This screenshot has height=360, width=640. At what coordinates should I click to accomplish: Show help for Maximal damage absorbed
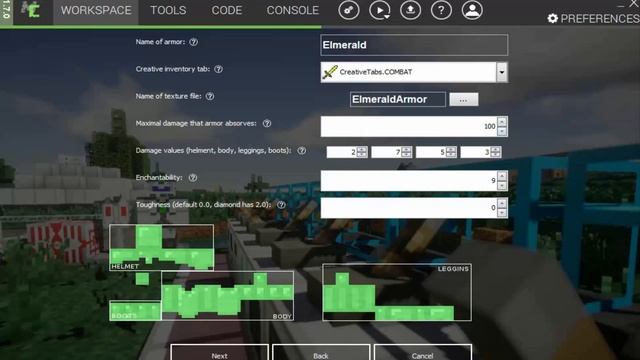(267, 123)
